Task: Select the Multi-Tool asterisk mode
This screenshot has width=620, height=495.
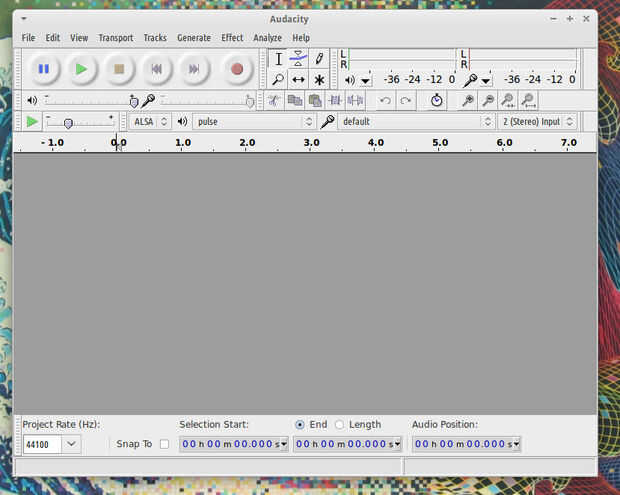Action: [319, 79]
